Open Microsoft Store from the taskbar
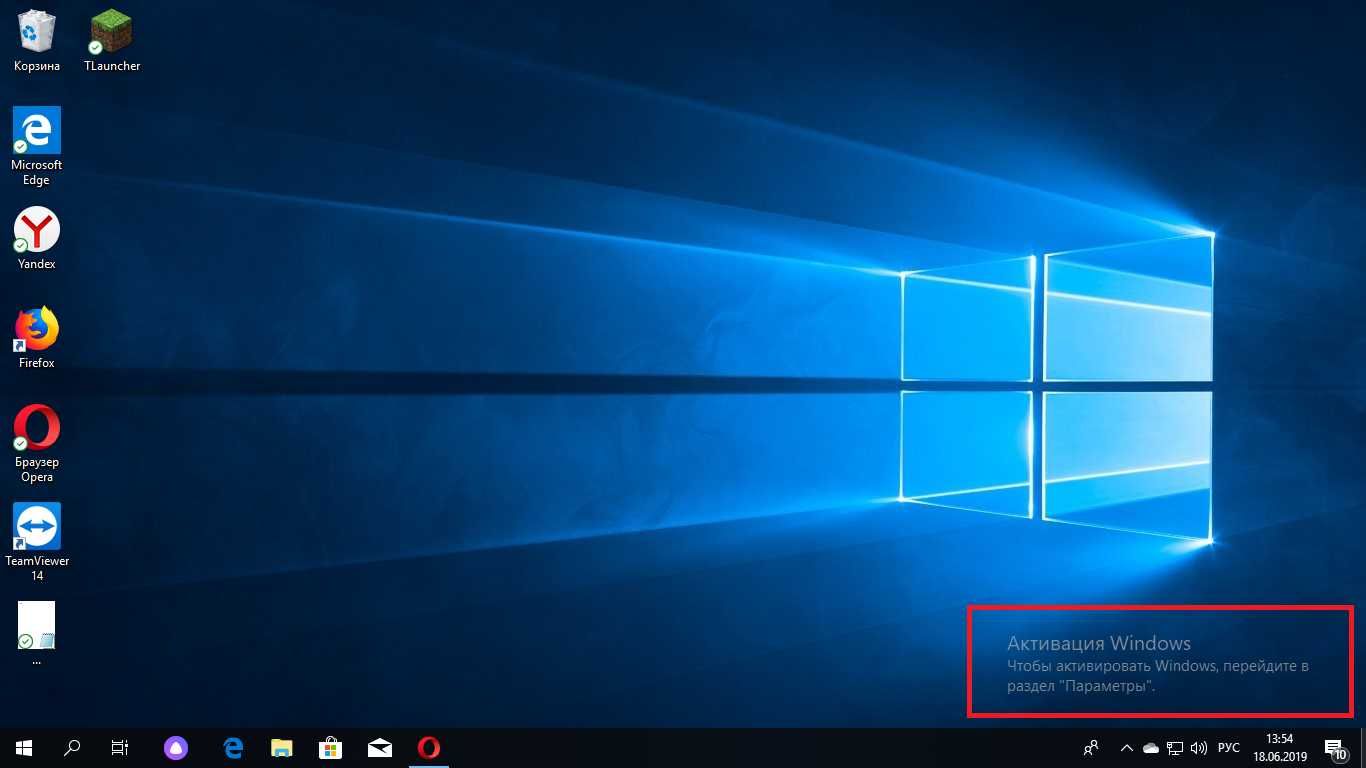The height and width of the screenshot is (768, 1366). click(x=331, y=748)
